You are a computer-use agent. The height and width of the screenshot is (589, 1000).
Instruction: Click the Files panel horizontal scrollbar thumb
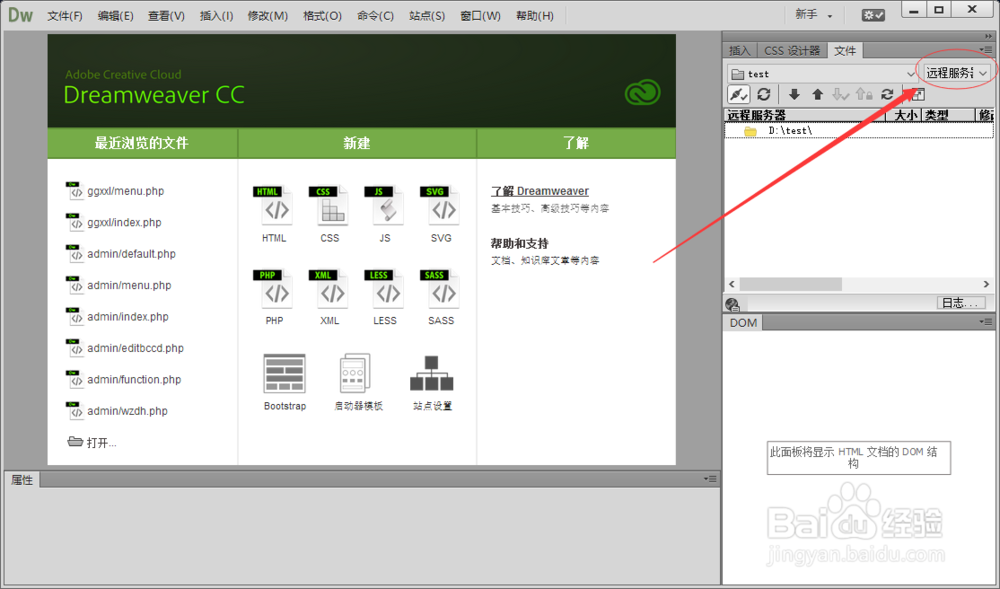(790, 284)
